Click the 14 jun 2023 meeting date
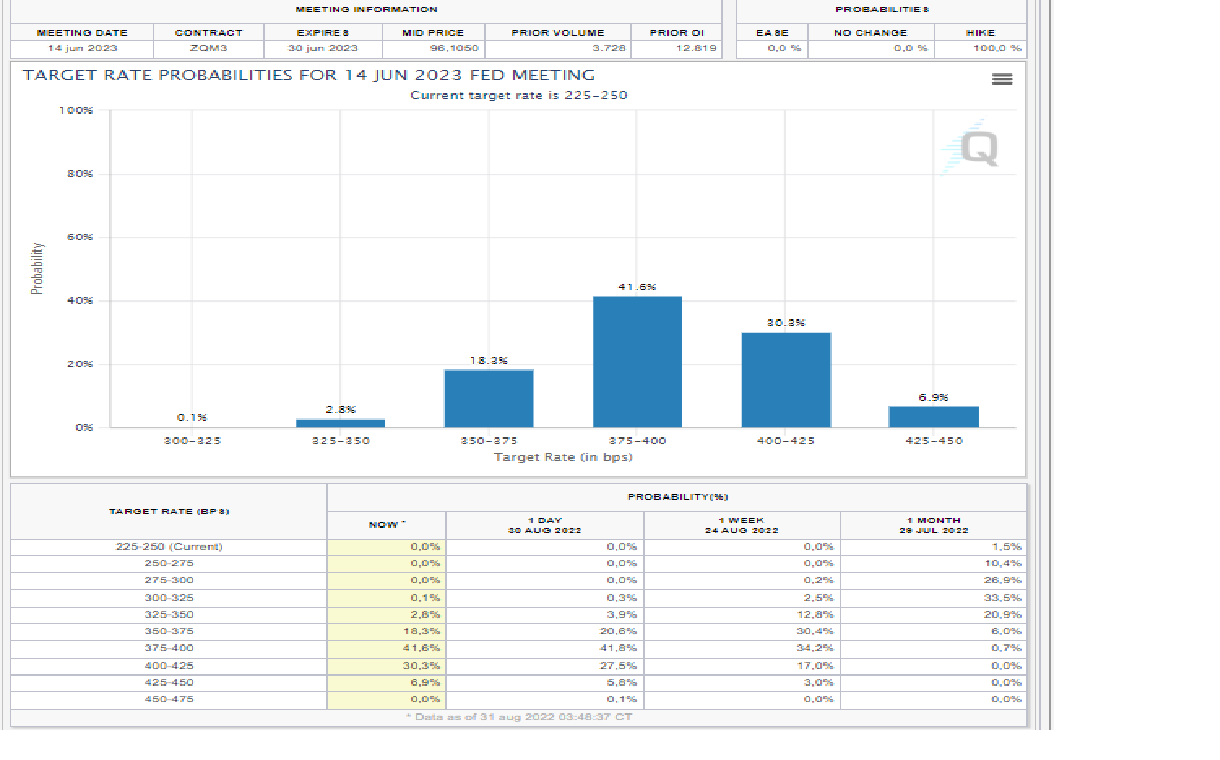1220x760 pixels. [x=82, y=48]
